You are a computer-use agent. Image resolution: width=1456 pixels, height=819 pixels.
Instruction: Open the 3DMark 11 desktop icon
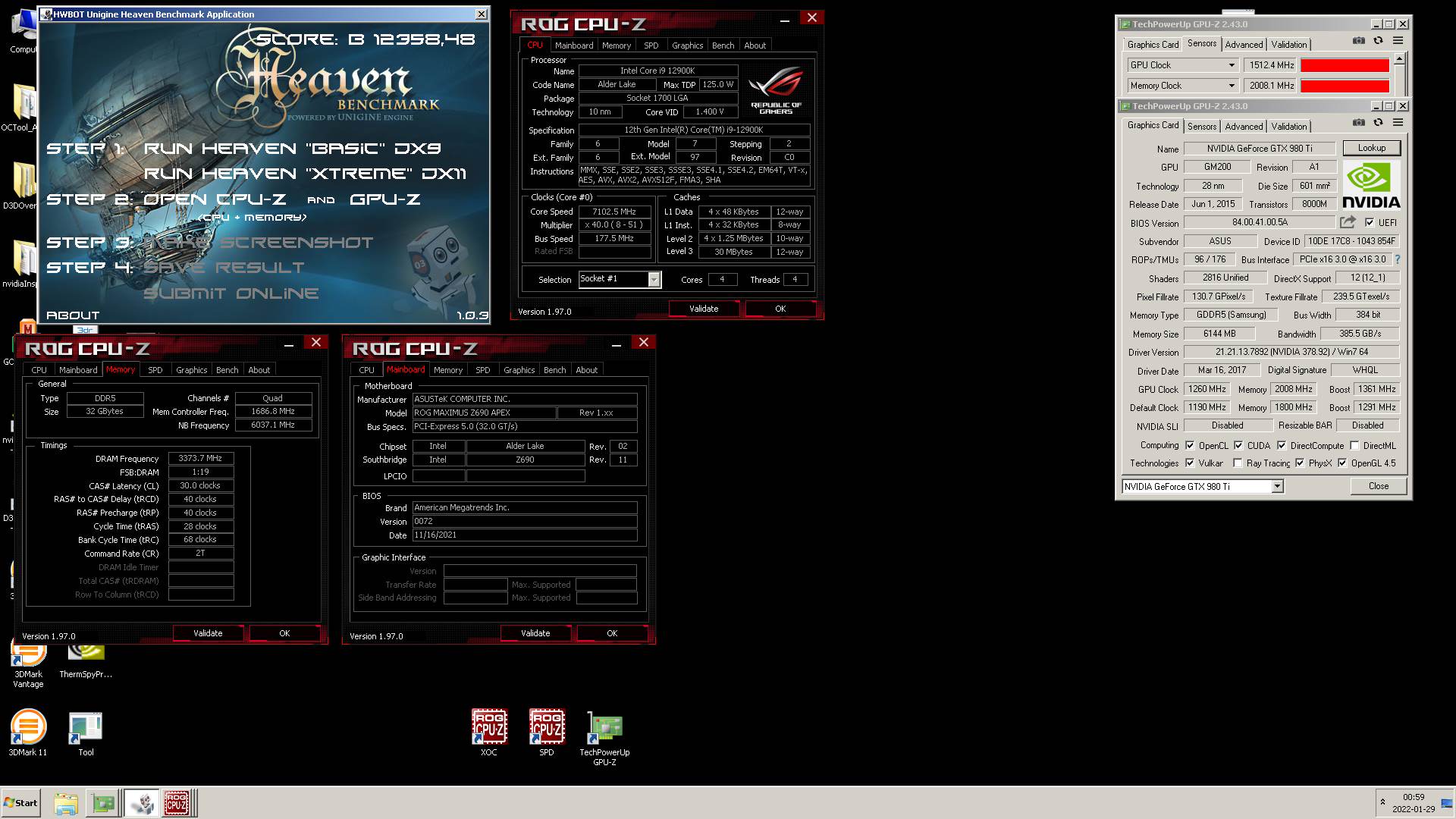tap(28, 732)
